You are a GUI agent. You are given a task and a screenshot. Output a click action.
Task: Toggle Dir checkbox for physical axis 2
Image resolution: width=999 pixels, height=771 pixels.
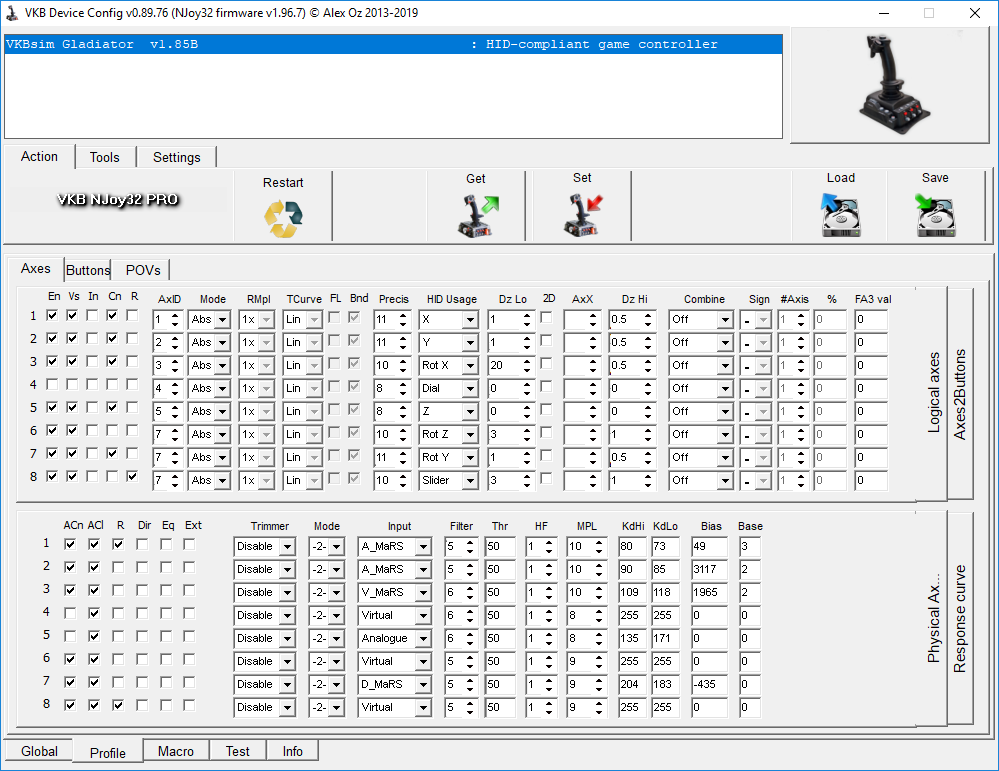(x=142, y=567)
